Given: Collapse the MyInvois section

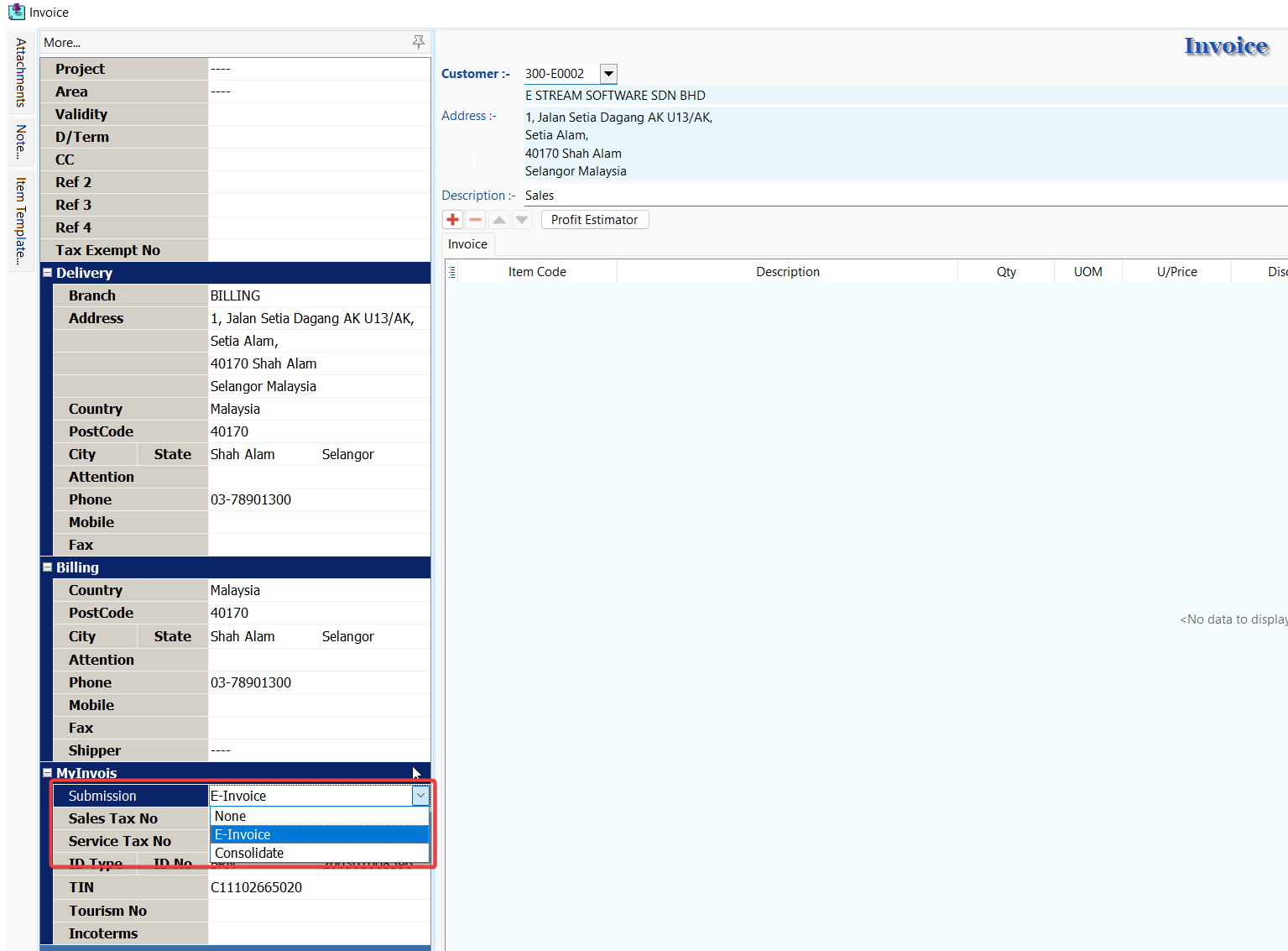Looking at the screenshot, I should [48, 773].
